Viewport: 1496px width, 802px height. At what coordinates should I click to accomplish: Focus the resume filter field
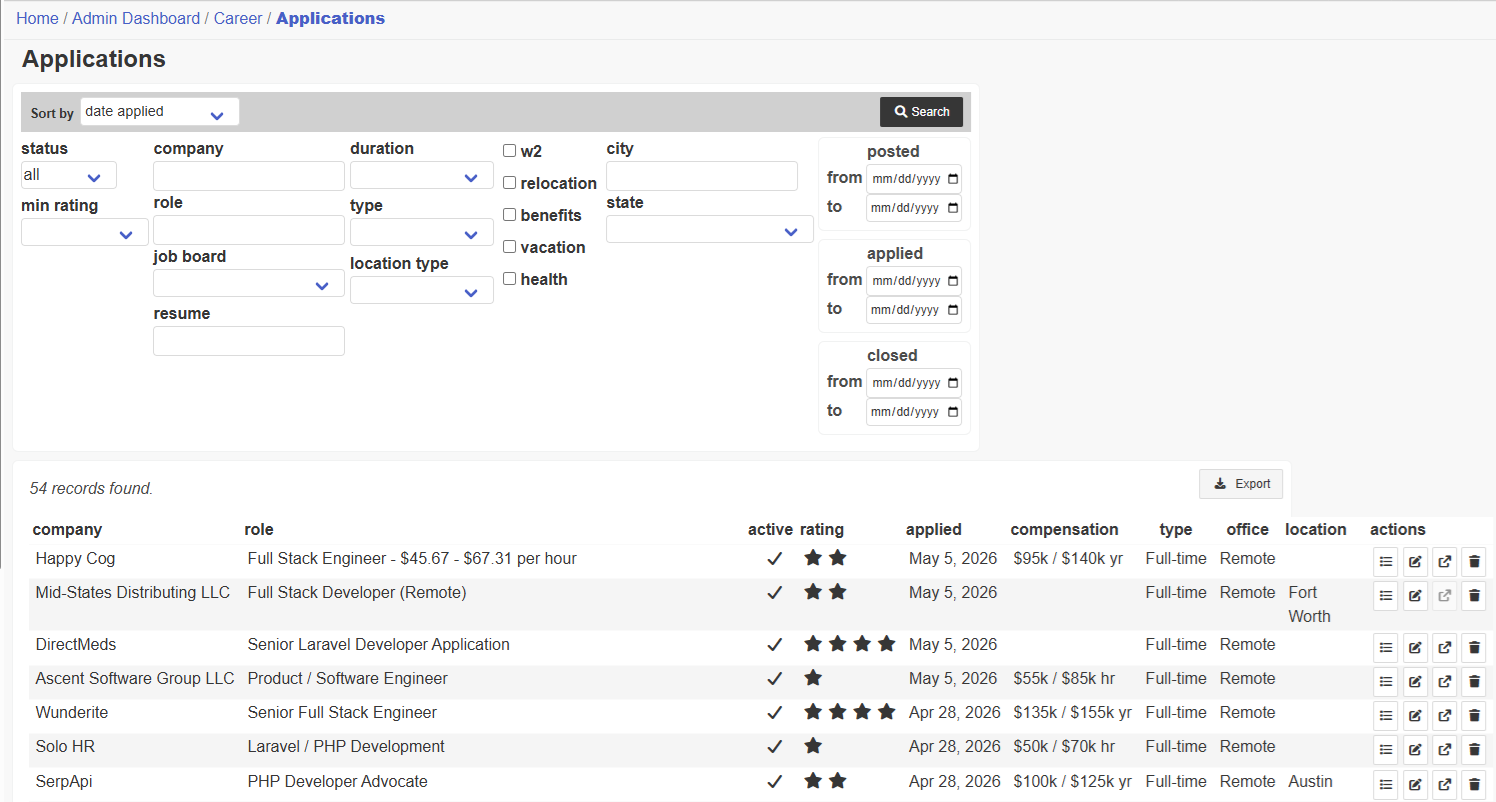[x=249, y=341]
